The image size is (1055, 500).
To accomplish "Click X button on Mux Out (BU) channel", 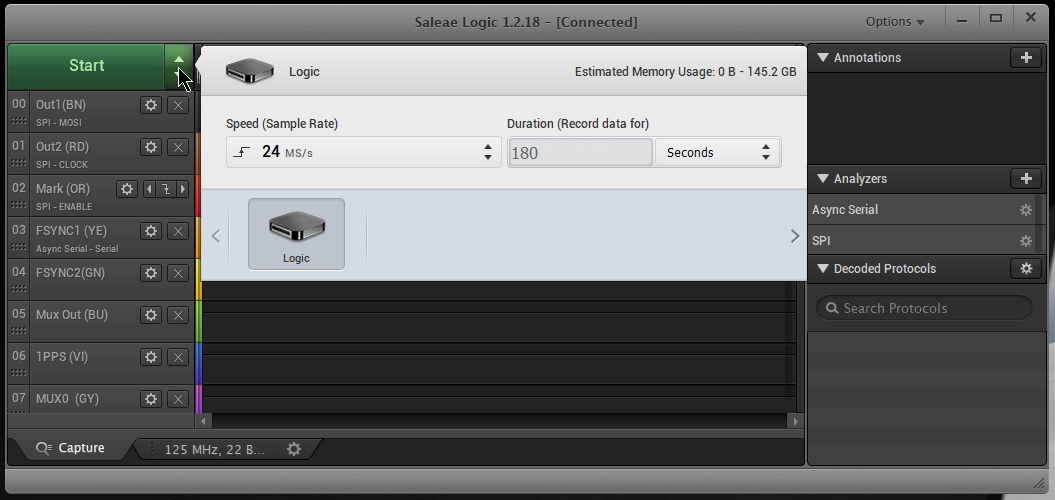I will click(x=178, y=315).
